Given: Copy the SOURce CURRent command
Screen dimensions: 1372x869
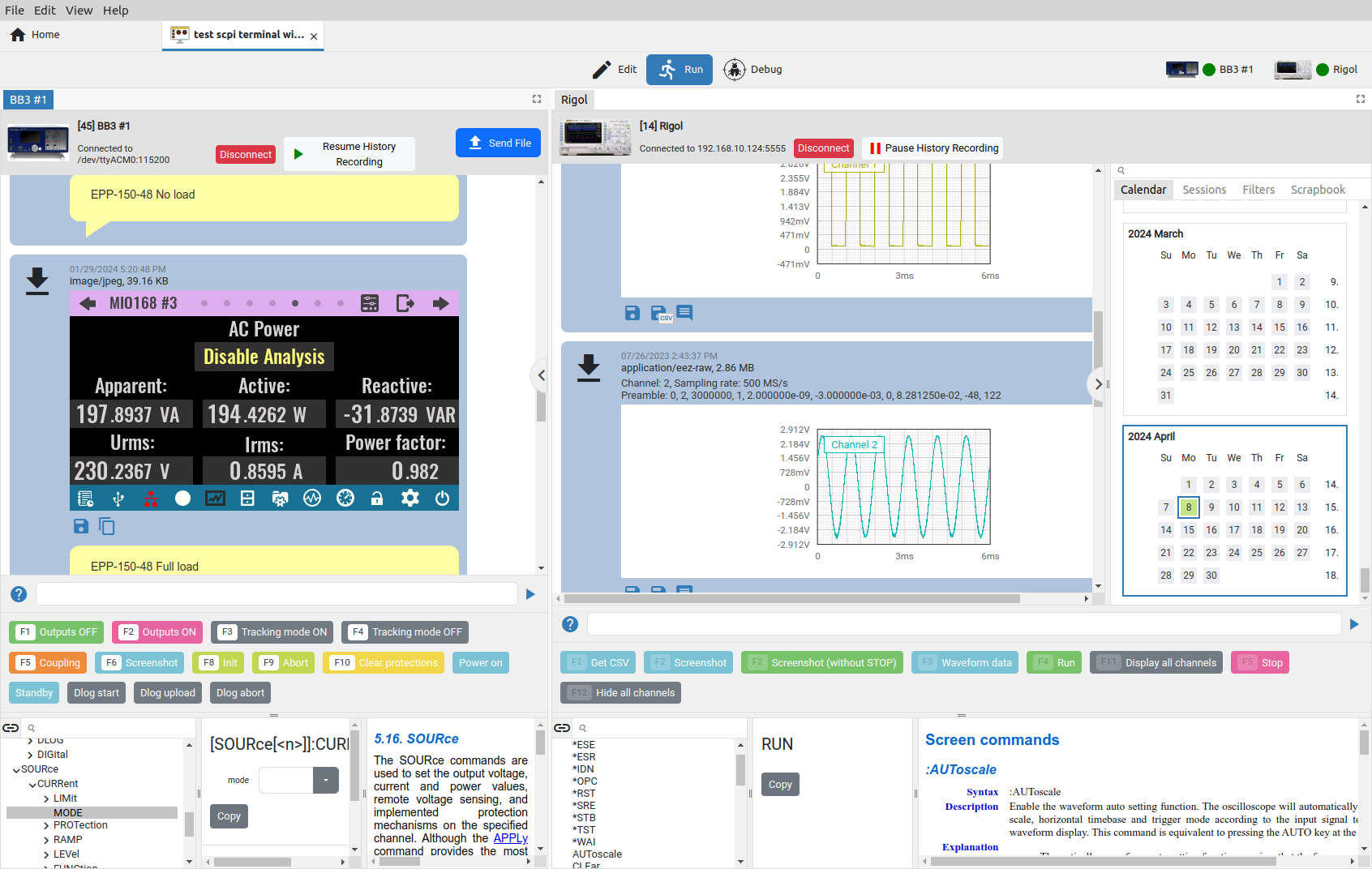Looking at the screenshot, I should point(229,816).
